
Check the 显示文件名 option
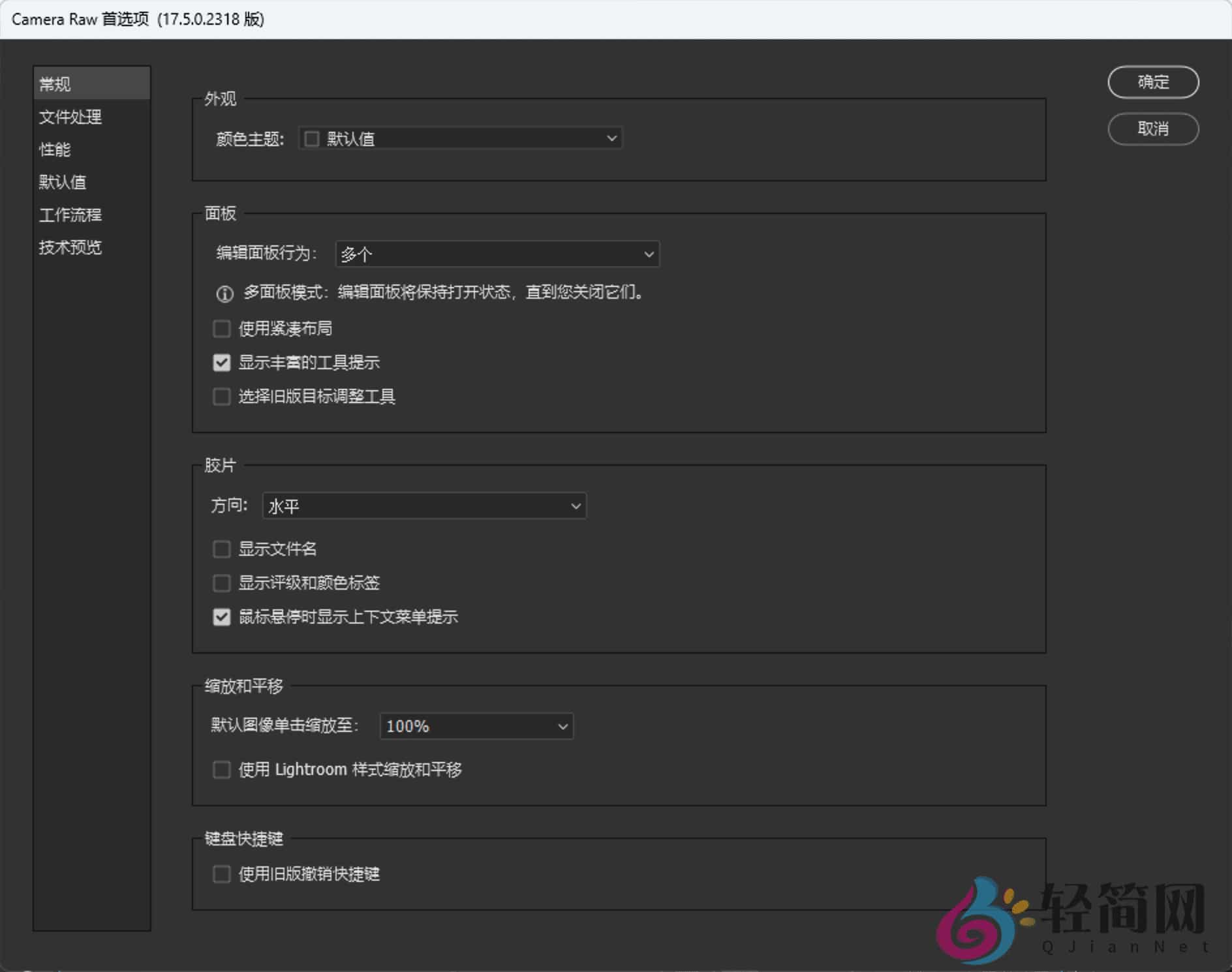point(222,549)
